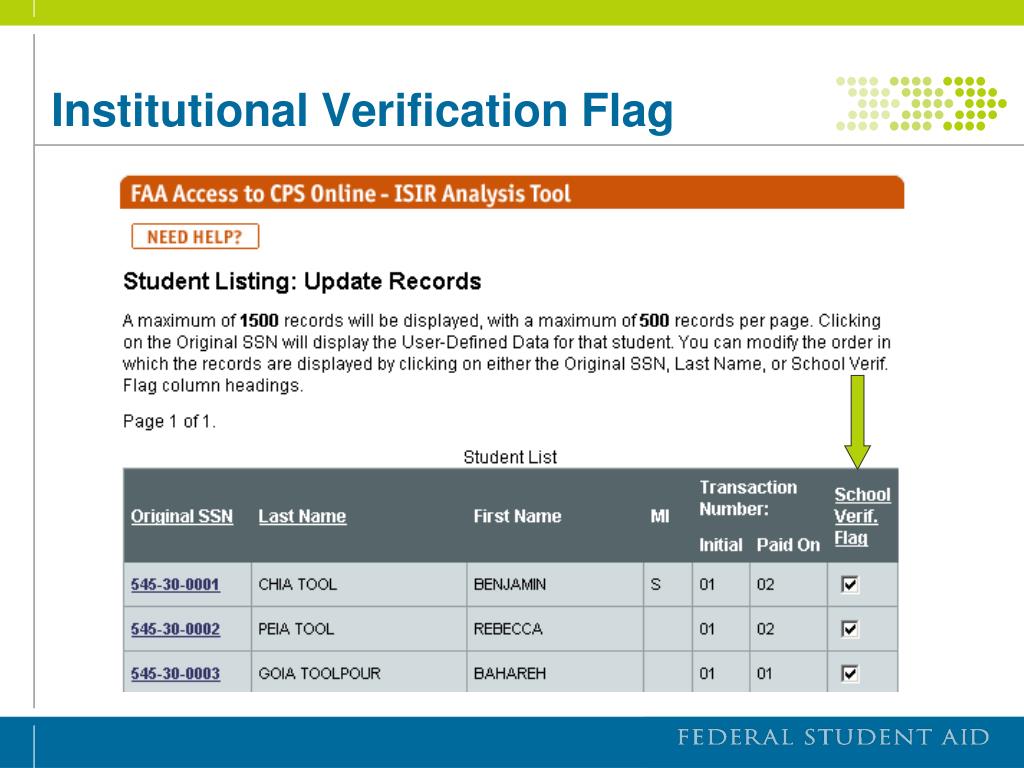Uncheck verification flag for CHIA TOOL
This screenshot has width=1024, height=768.
click(x=850, y=584)
